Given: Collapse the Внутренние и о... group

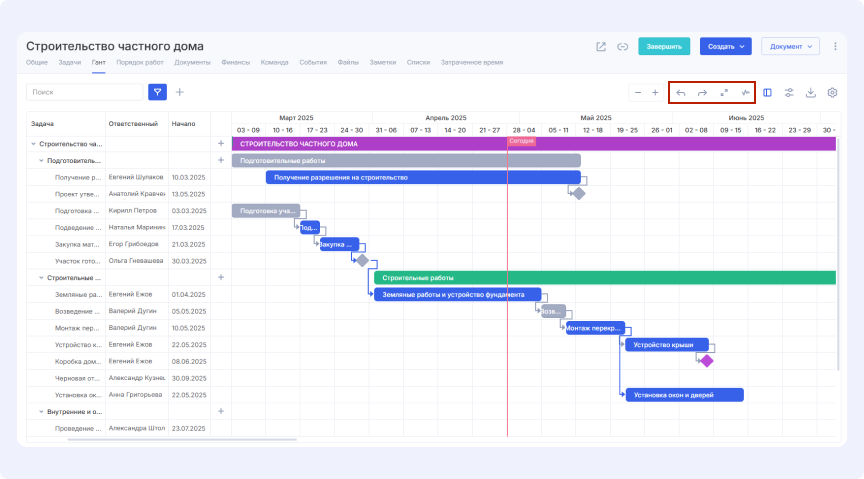Looking at the screenshot, I should 41,412.
